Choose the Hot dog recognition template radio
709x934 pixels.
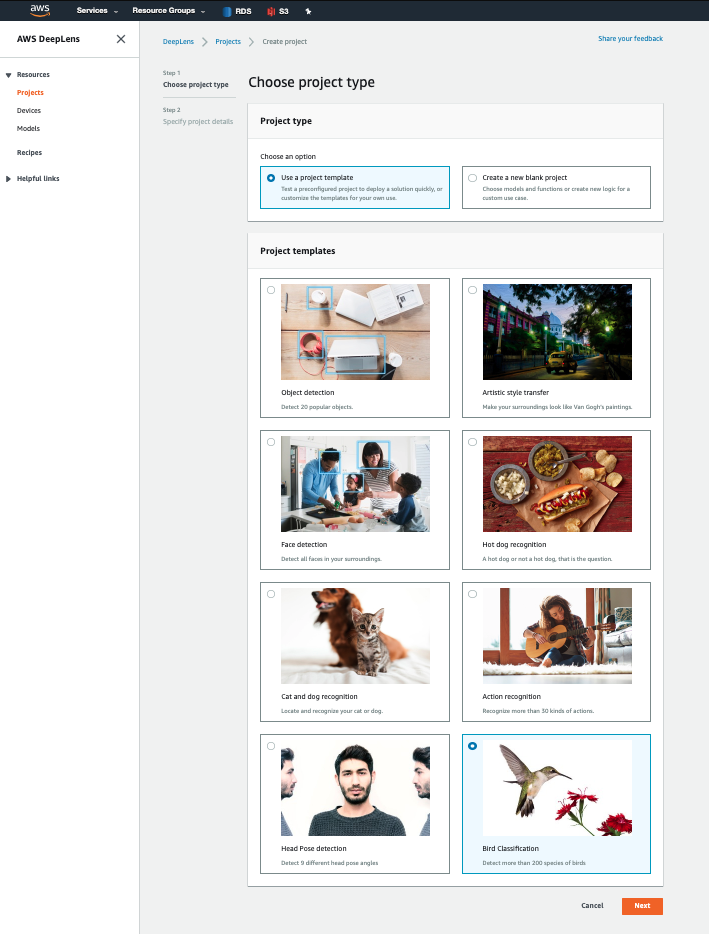472,442
